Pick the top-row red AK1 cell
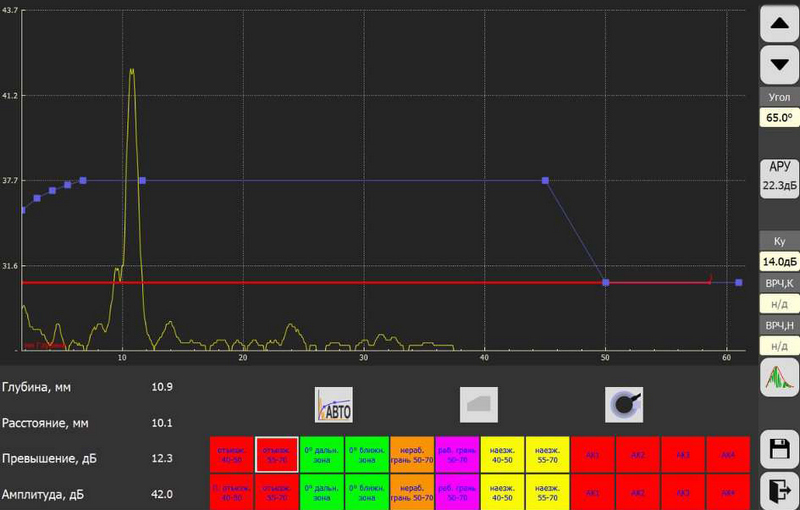Viewport: 800px width, 510px height. click(592, 453)
